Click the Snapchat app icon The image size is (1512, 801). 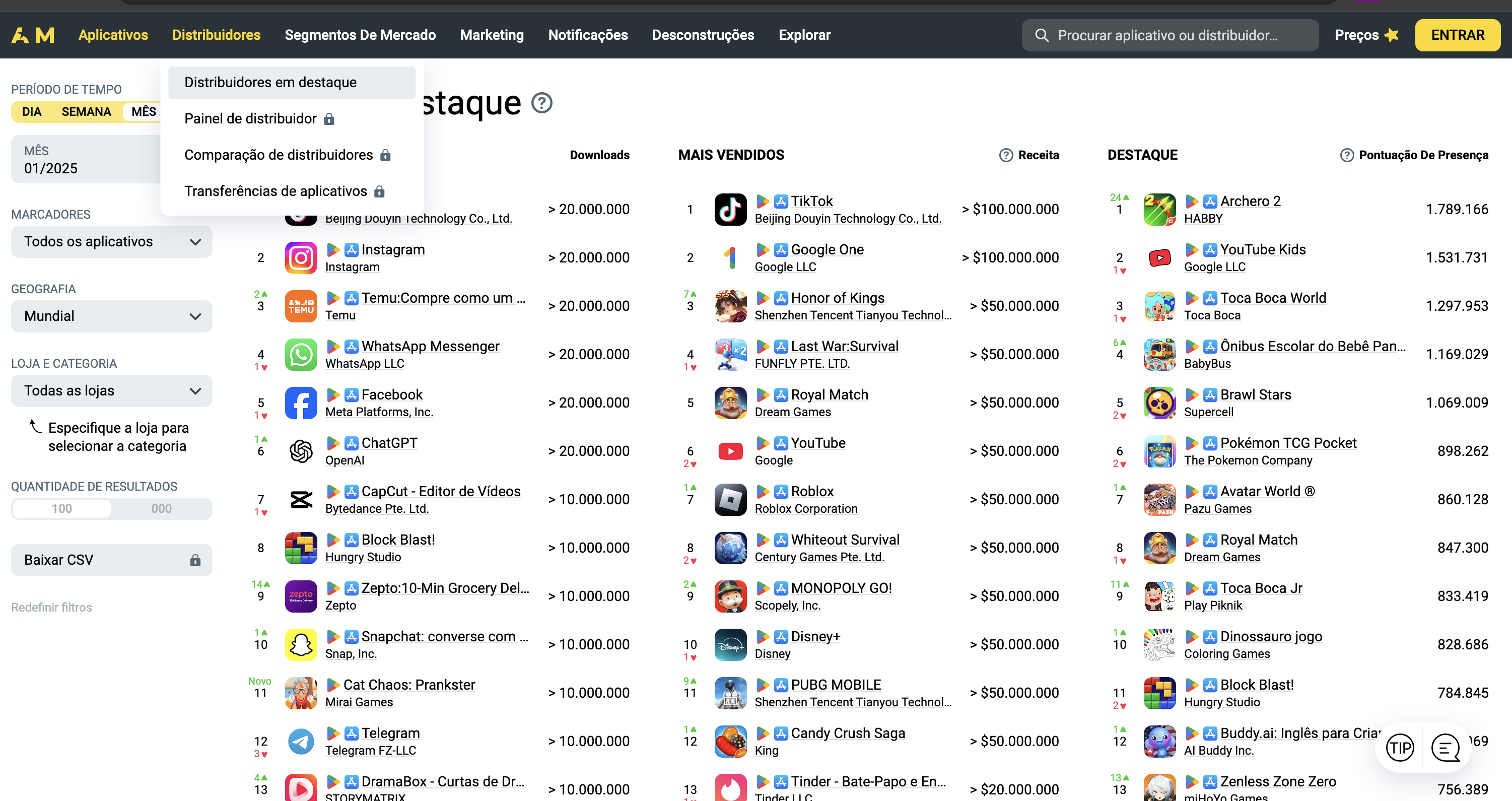(x=301, y=645)
